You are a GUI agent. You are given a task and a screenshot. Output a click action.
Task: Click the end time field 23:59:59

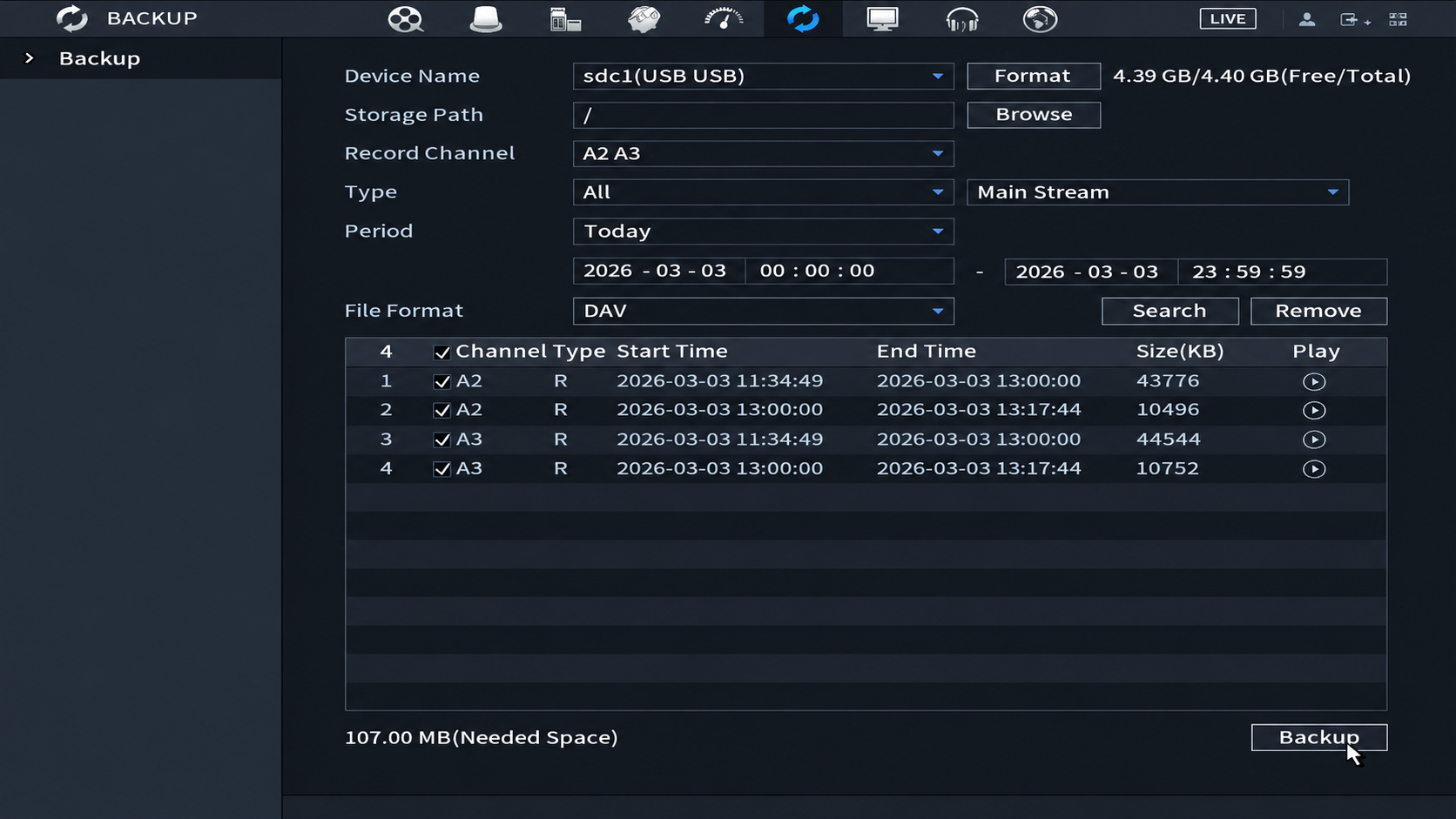[1282, 272]
